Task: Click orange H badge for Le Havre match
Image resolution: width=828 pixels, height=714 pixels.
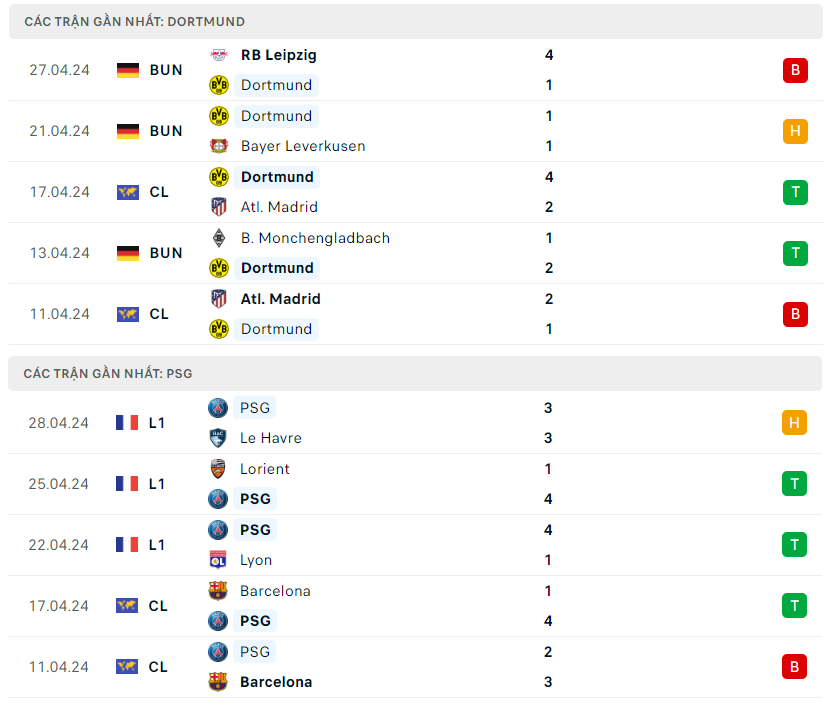Action: tap(794, 423)
